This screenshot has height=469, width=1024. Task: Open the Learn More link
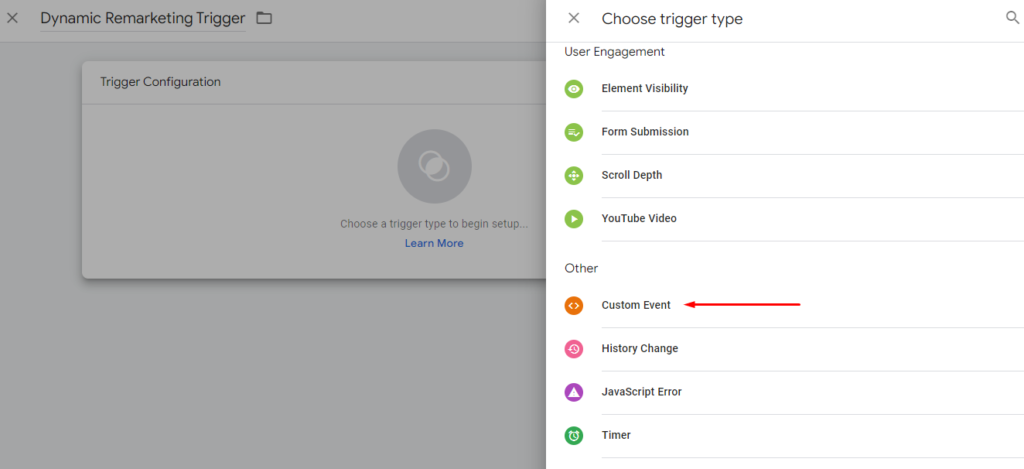[x=434, y=243]
